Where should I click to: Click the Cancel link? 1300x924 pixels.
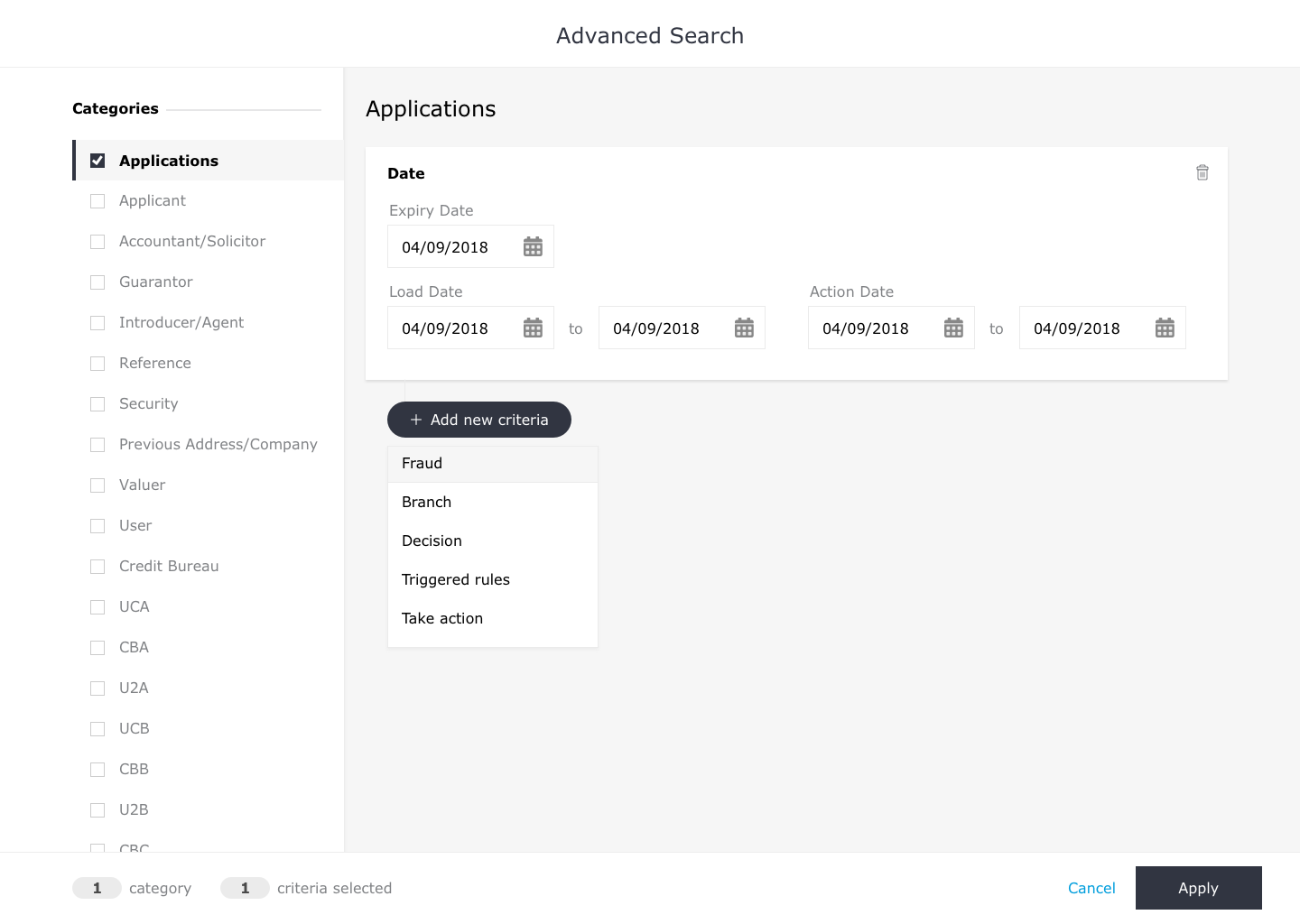1091,888
